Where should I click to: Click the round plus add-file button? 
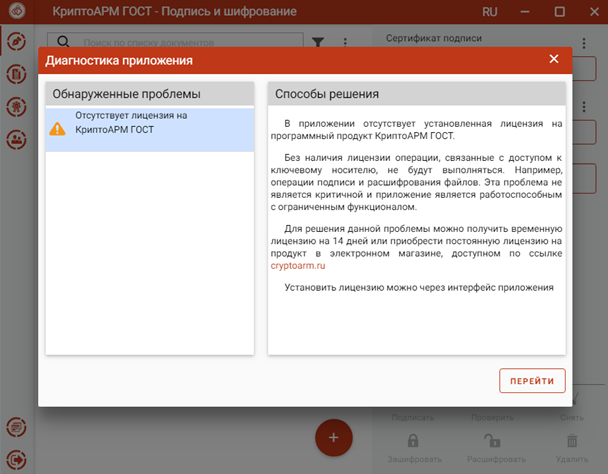(333, 438)
